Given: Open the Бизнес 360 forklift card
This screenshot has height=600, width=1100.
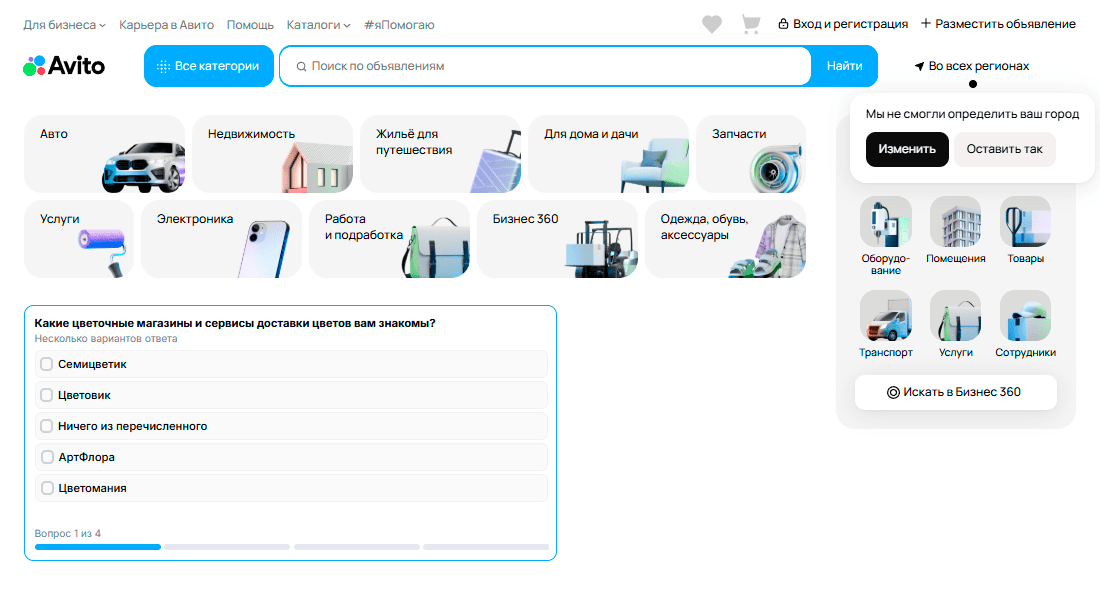Looking at the screenshot, I should coord(557,239).
